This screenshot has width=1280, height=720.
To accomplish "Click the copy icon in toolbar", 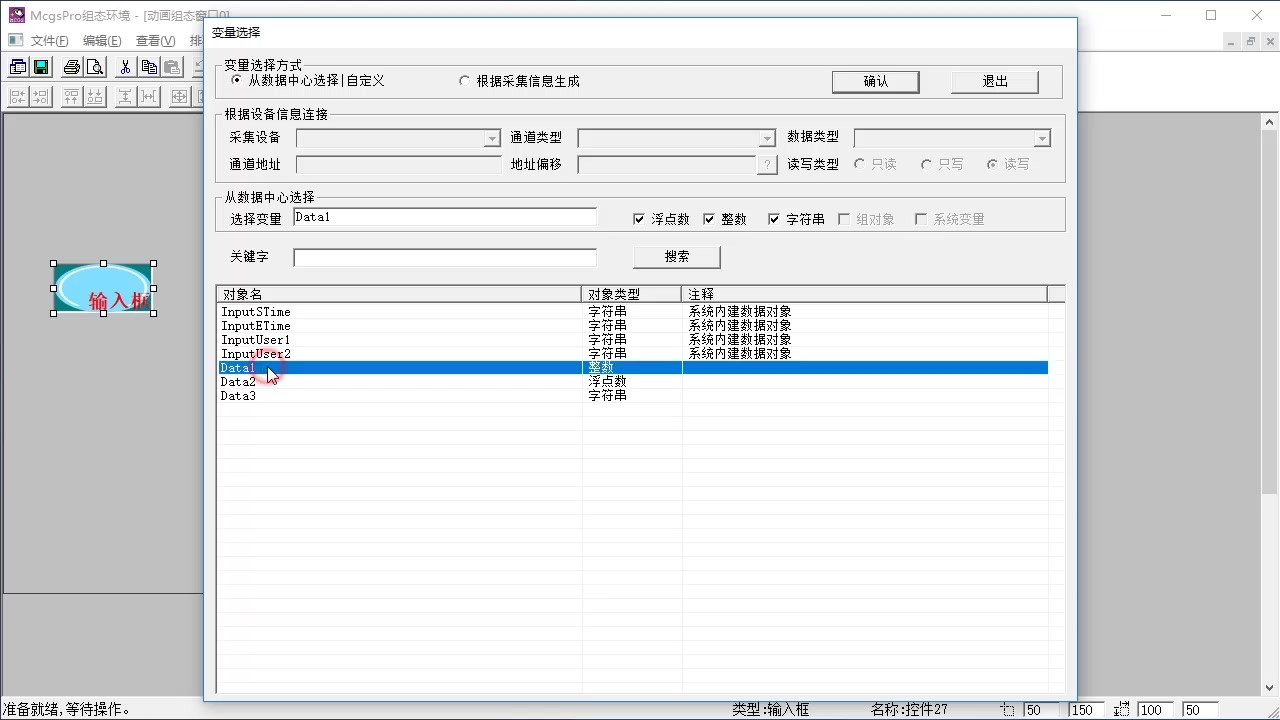I will [149, 67].
